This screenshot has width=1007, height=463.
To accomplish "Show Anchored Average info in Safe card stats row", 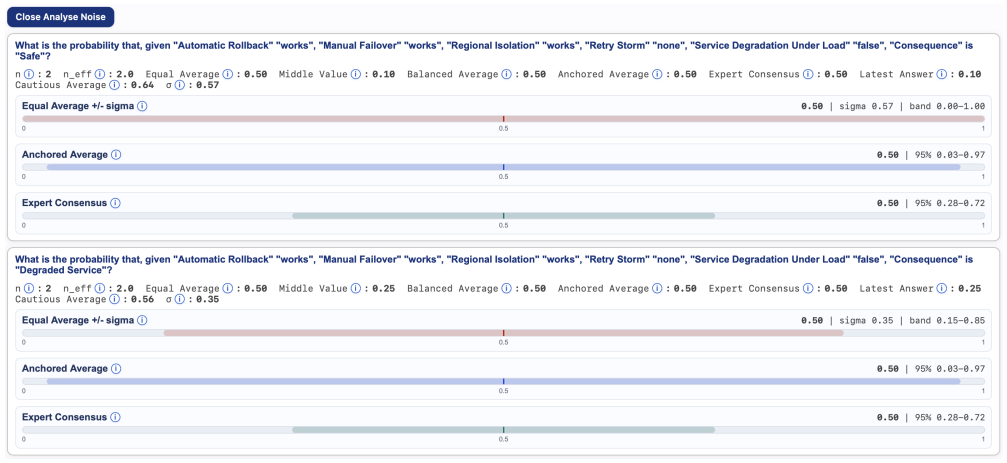I will 657,74.
